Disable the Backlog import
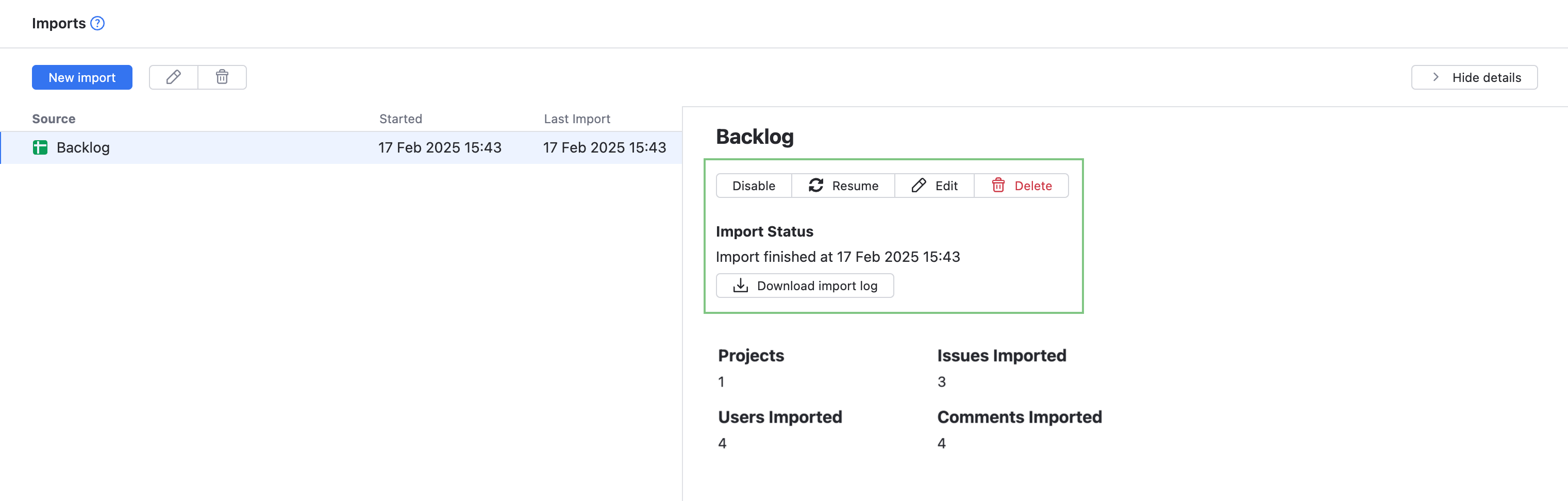Screen dimensions: 1568x501 point(753,186)
